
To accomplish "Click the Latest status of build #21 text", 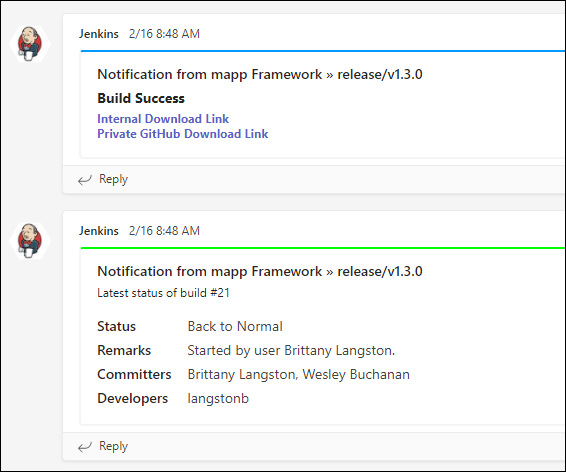I will (163, 293).
